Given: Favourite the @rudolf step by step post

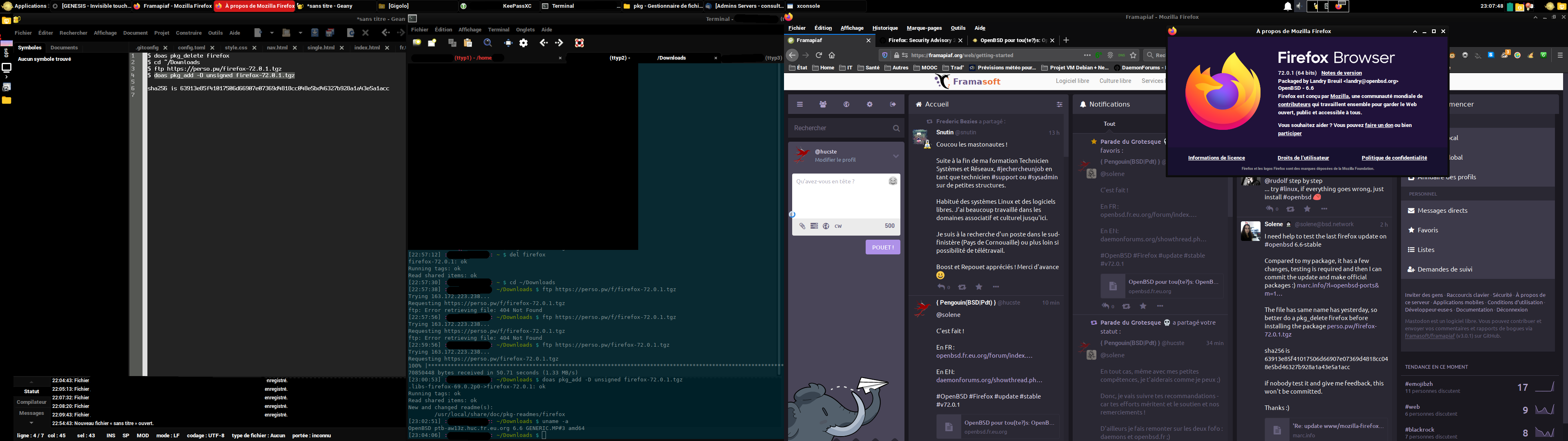Looking at the screenshot, I should (x=1307, y=209).
